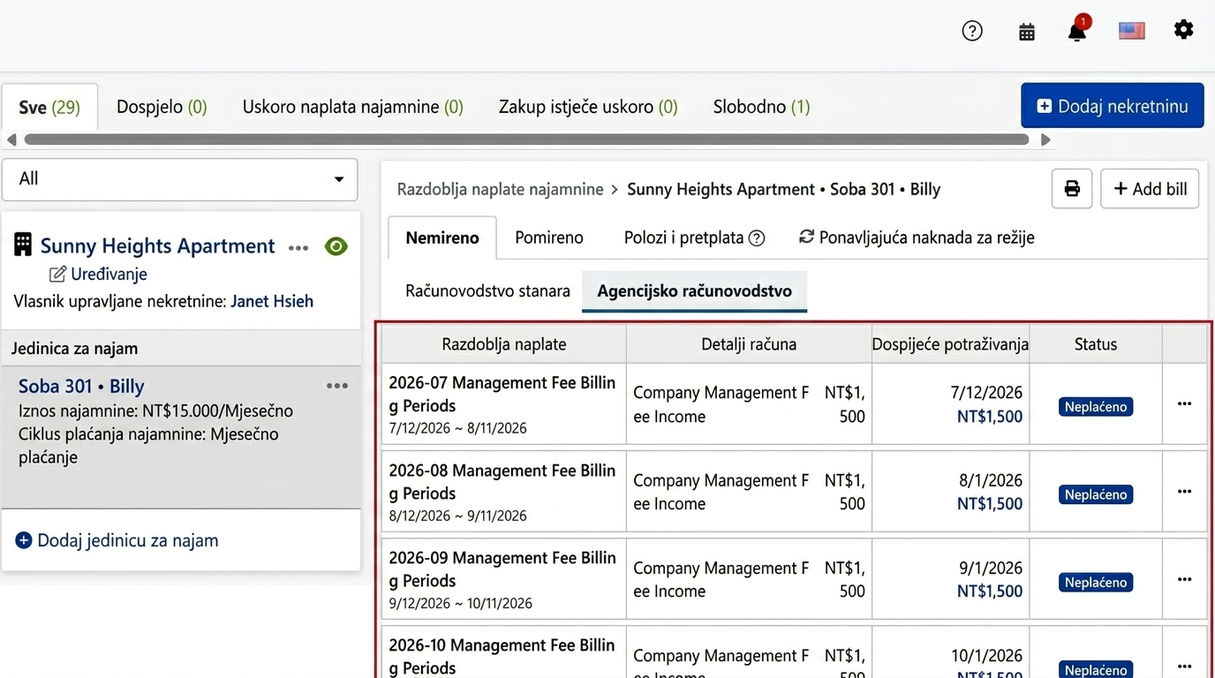1215x678 pixels.
Task: Toggle the green eye visibility icon
Action: pyautogui.click(x=336, y=246)
